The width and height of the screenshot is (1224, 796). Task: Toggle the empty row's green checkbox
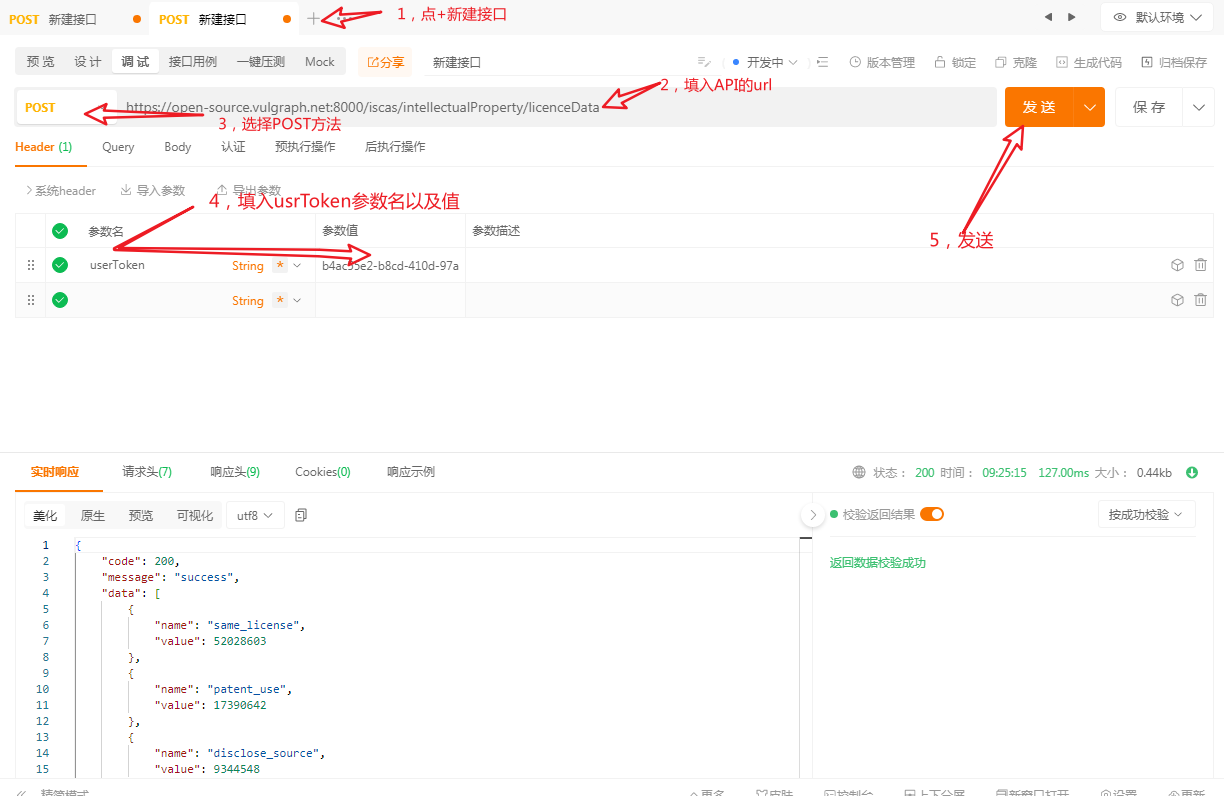(60, 300)
